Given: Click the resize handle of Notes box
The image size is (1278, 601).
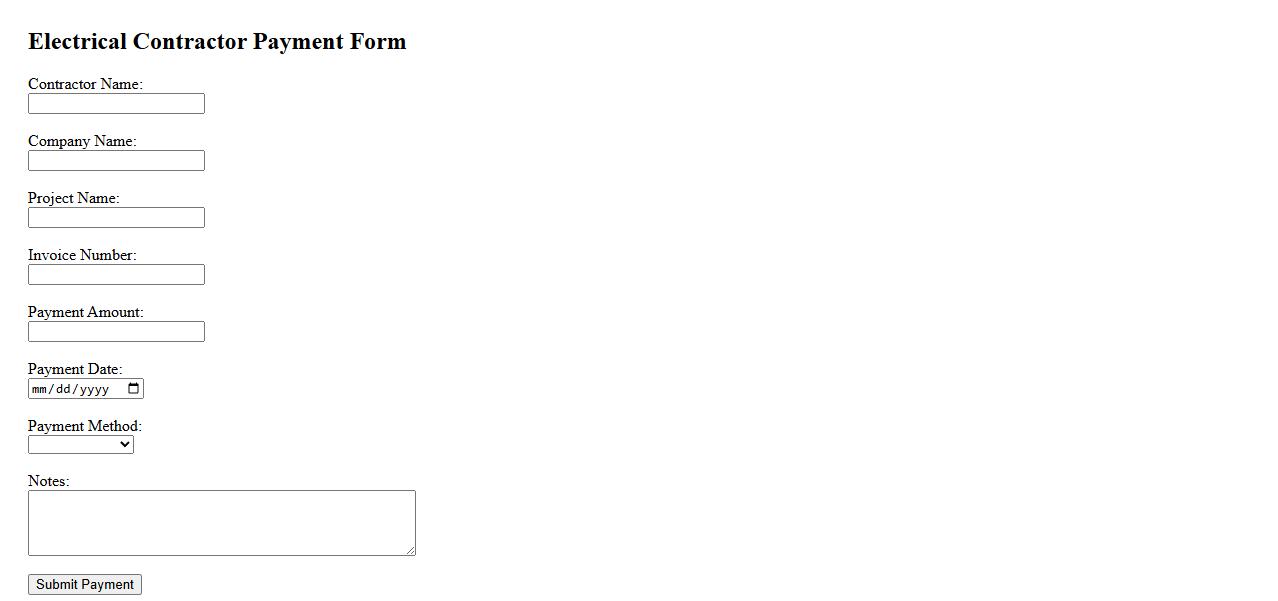Looking at the screenshot, I should coord(410,550).
